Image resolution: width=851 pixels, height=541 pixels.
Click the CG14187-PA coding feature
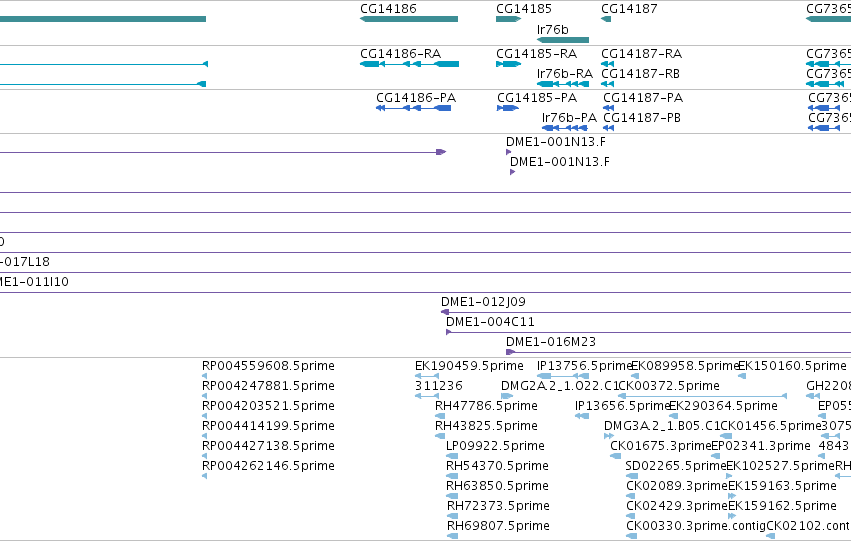tap(643, 98)
